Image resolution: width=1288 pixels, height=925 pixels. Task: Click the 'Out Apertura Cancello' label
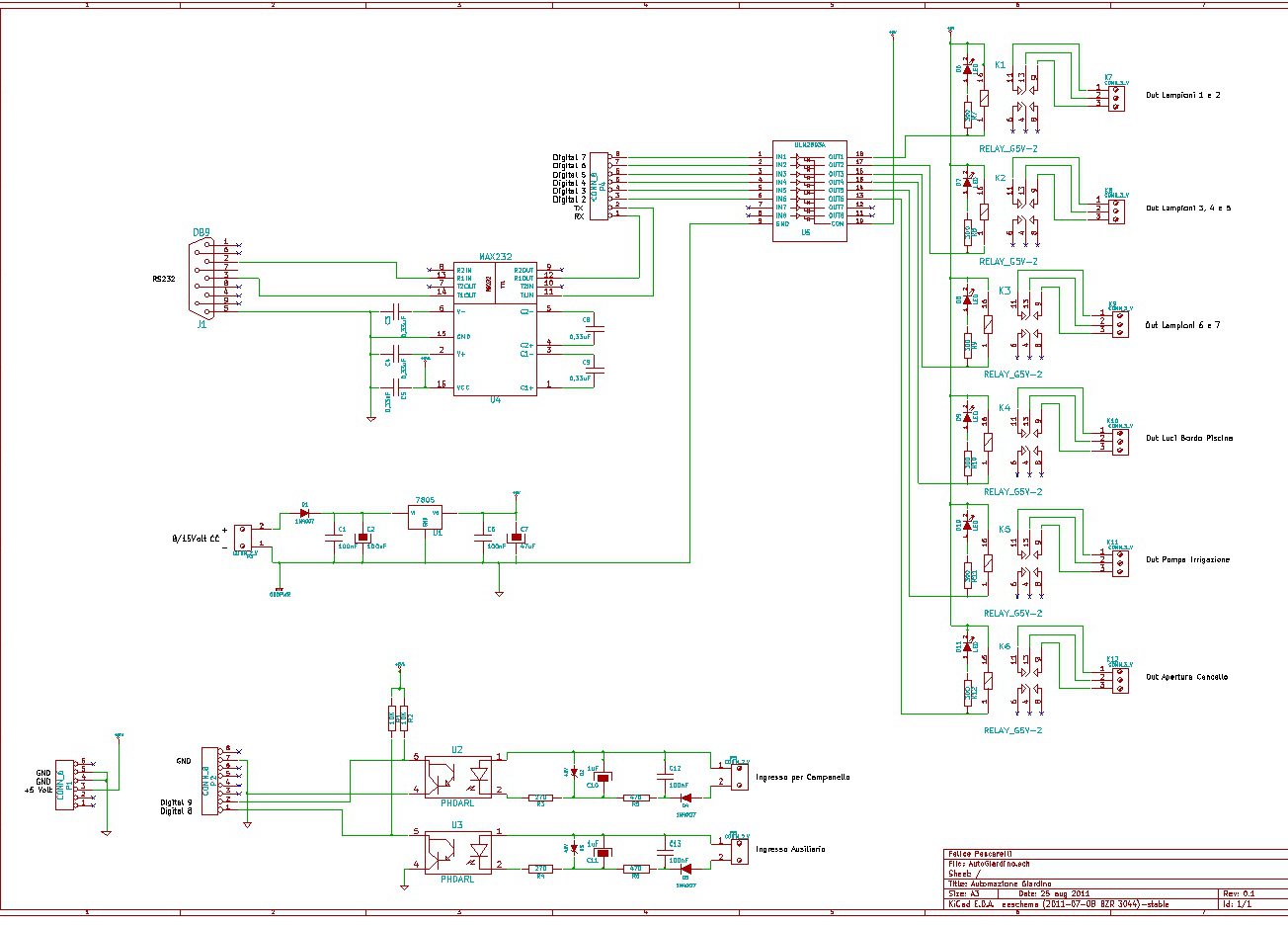tap(1186, 677)
